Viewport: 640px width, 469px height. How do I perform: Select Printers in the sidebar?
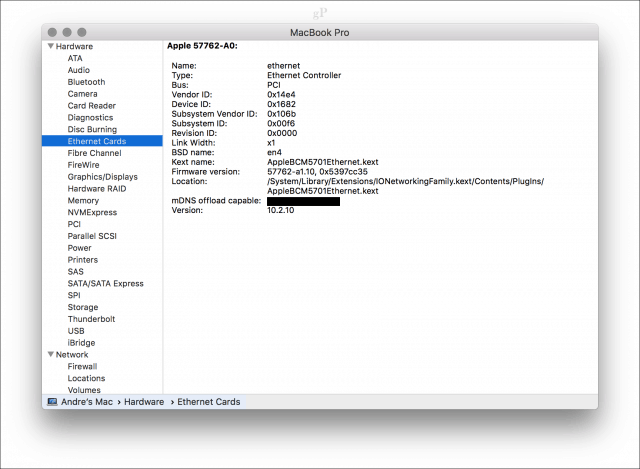83,259
